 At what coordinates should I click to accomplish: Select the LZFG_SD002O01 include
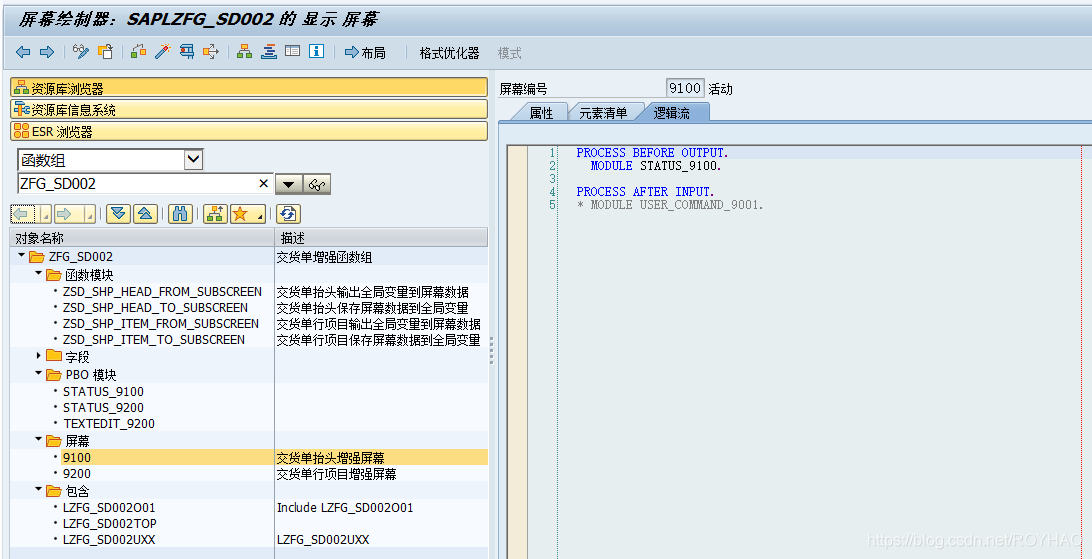(109, 507)
